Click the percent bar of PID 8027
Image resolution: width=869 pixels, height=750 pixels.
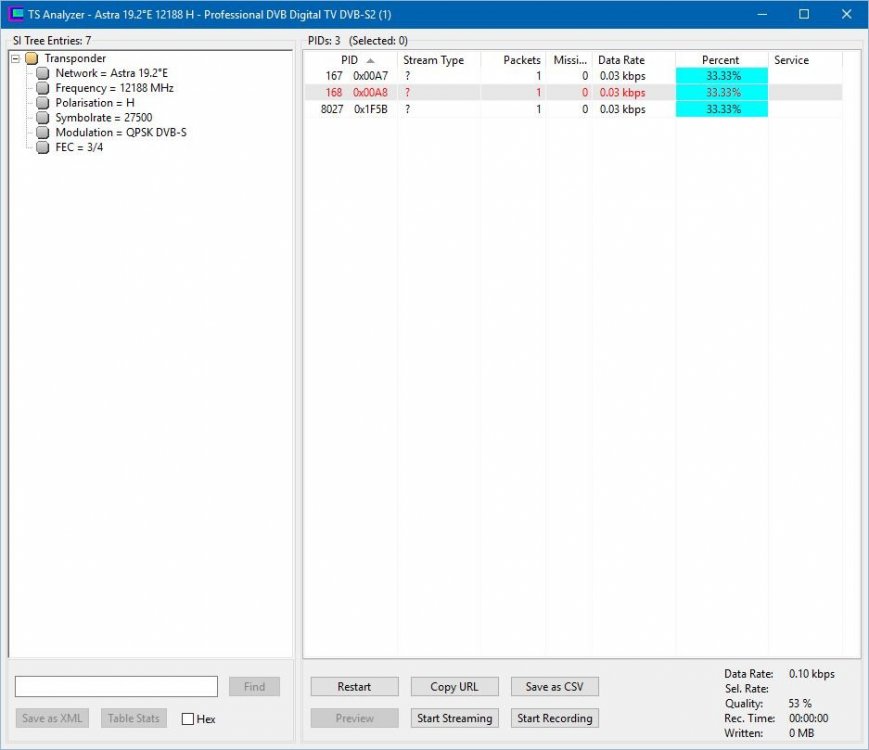point(722,109)
